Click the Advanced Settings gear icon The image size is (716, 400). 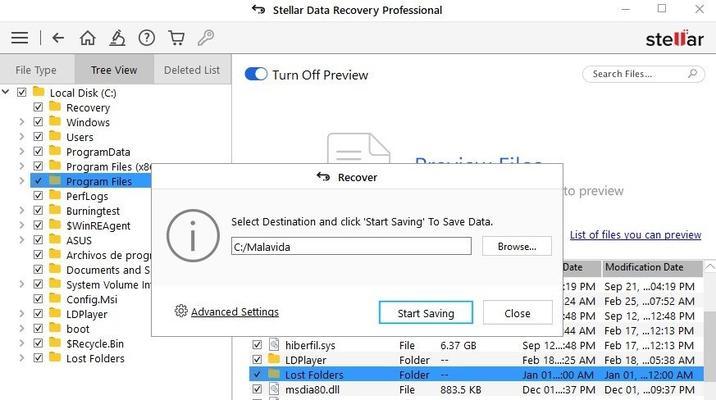[x=181, y=311]
